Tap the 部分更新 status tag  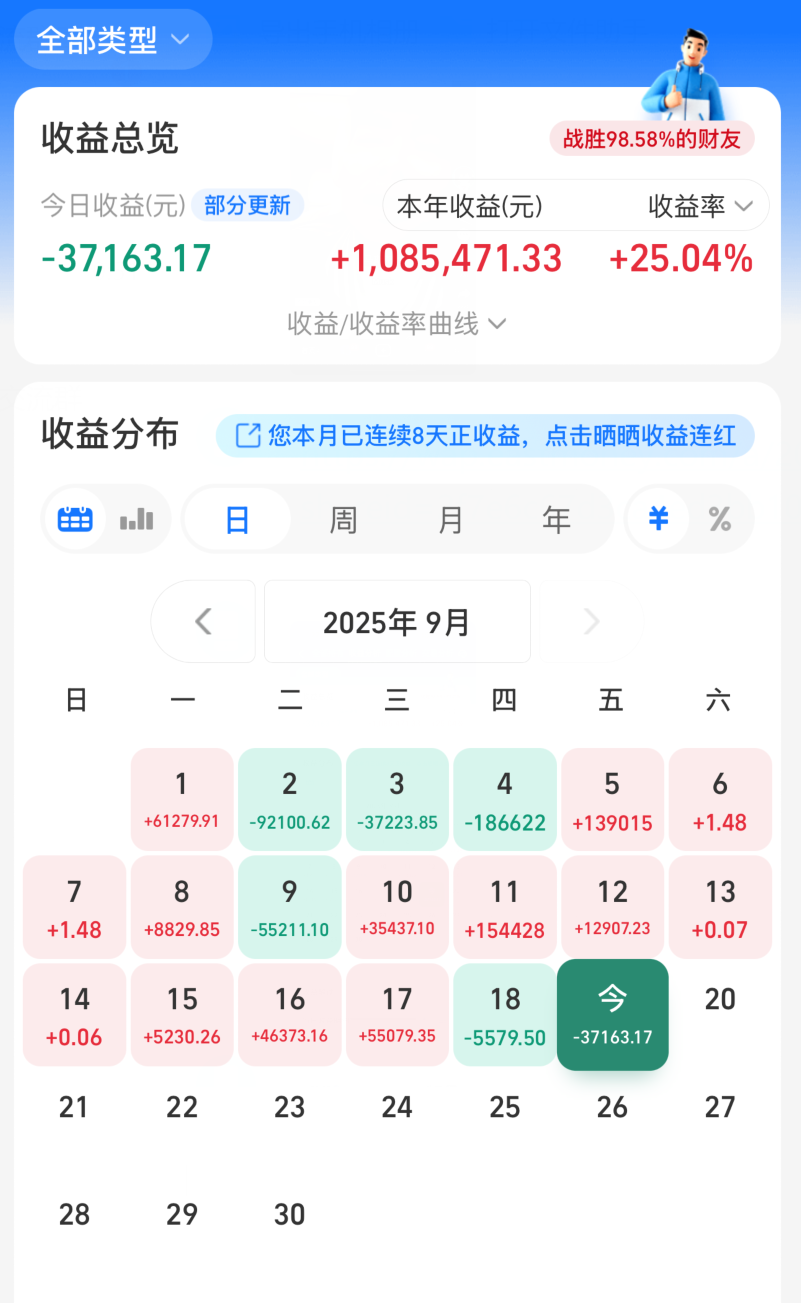click(247, 205)
